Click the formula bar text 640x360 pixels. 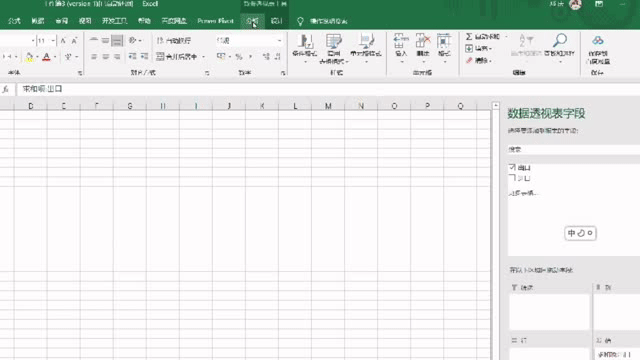tap(42, 89)
